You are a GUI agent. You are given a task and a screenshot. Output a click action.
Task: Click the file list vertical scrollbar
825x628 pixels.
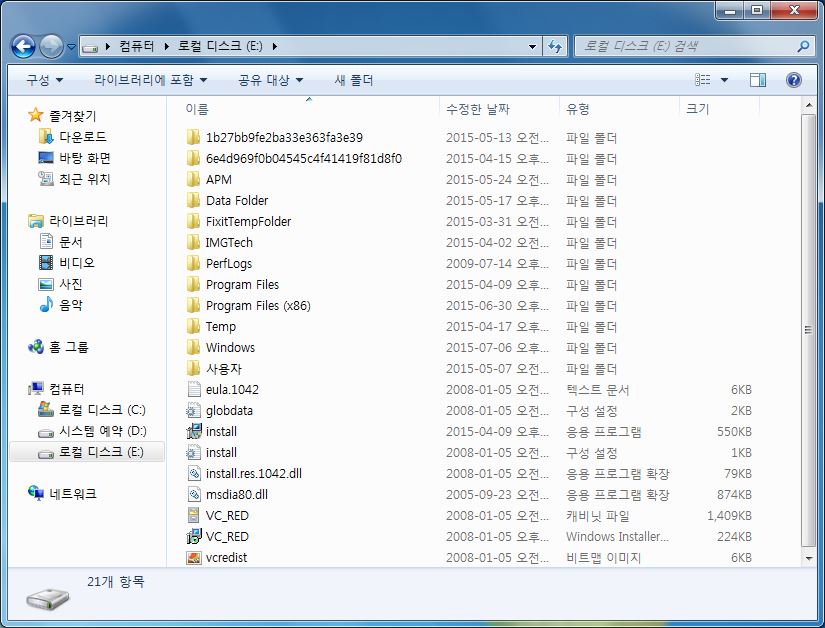click(808, 330)
